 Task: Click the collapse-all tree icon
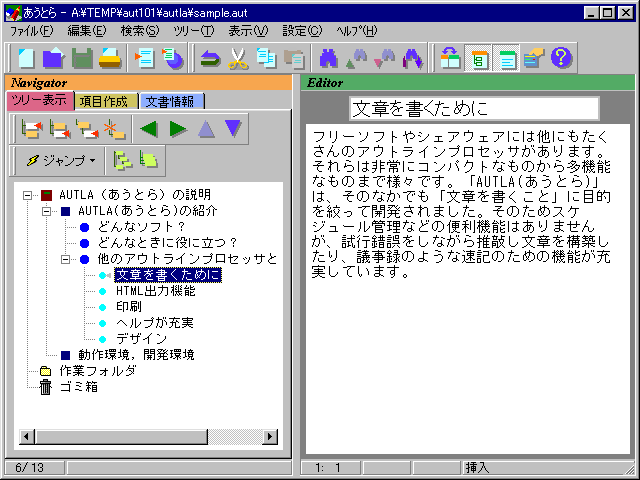point(149,160)
